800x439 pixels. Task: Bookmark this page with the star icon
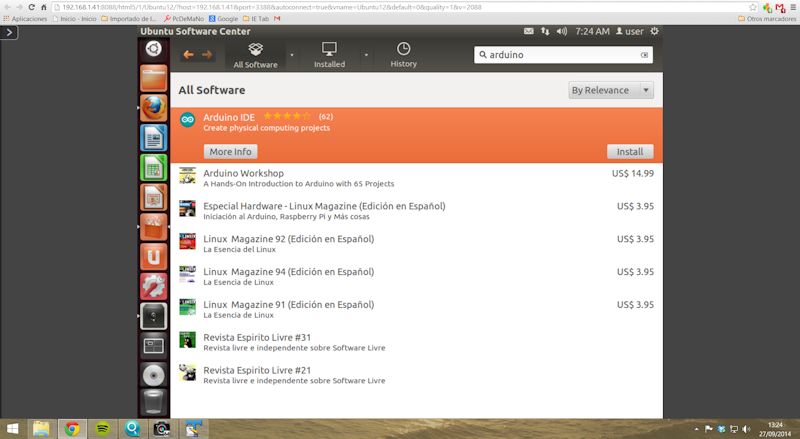click(753, 7)
